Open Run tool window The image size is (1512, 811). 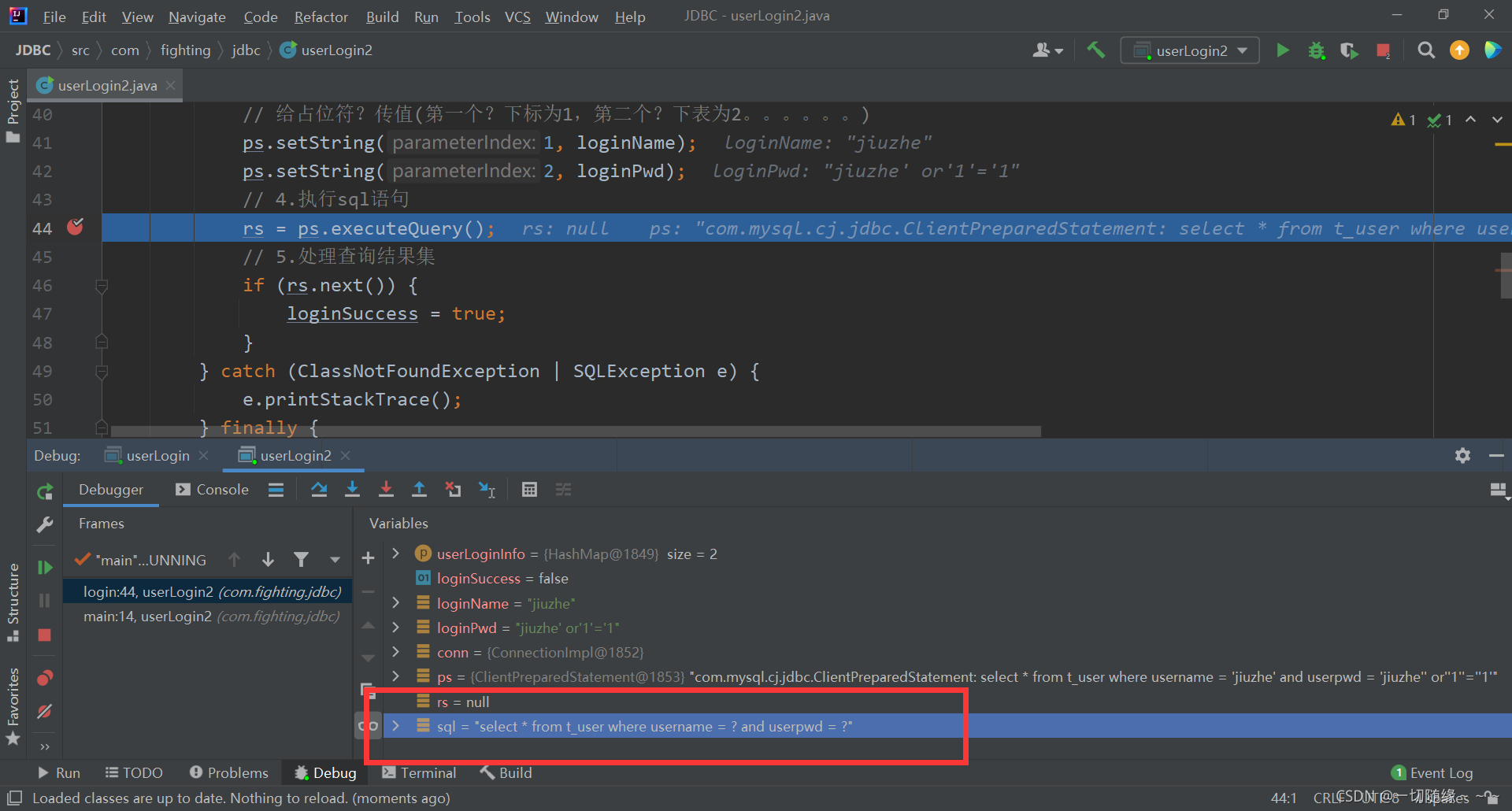pos(59,773)
